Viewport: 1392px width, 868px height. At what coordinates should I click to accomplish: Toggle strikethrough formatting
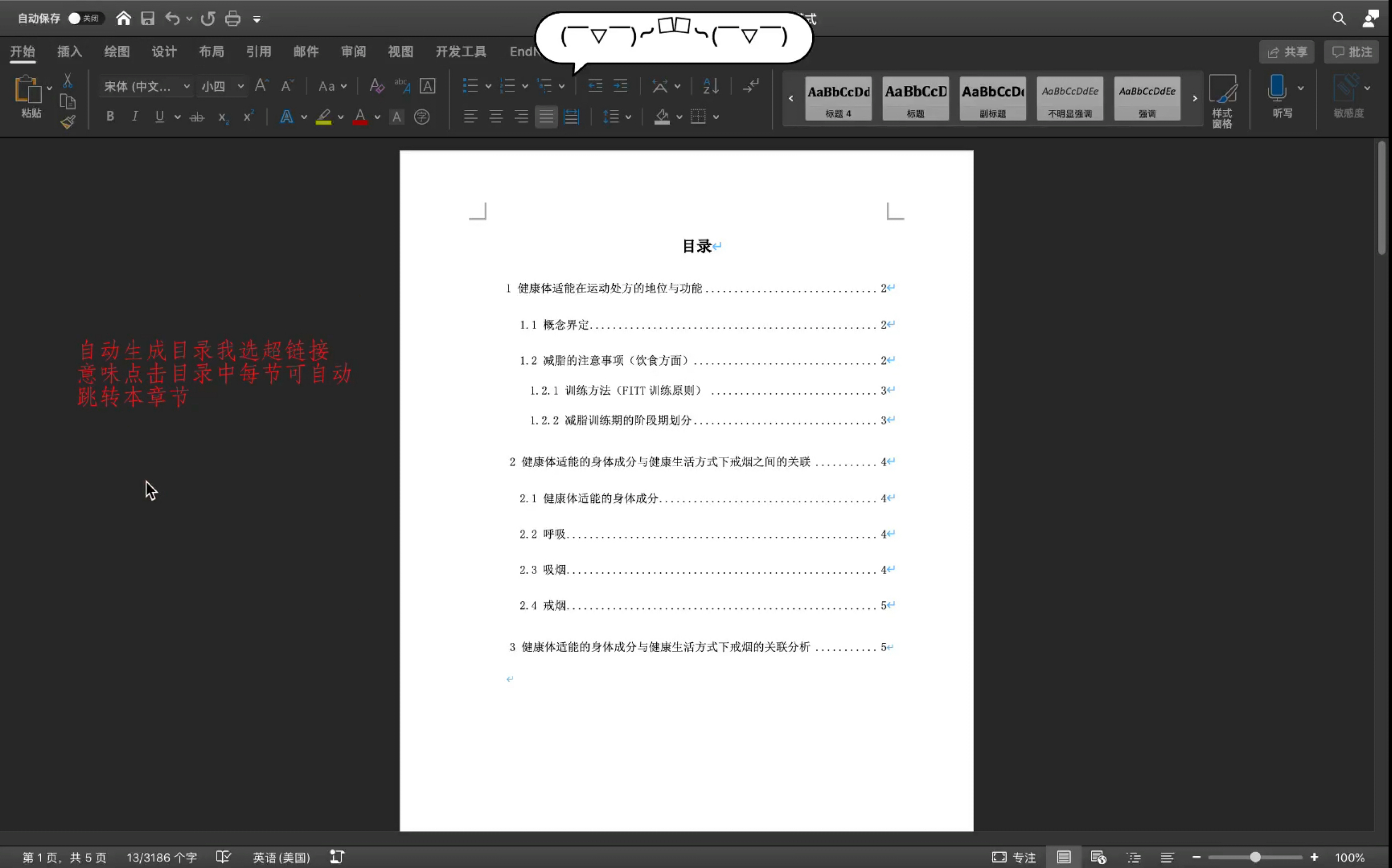click(196, 117)
